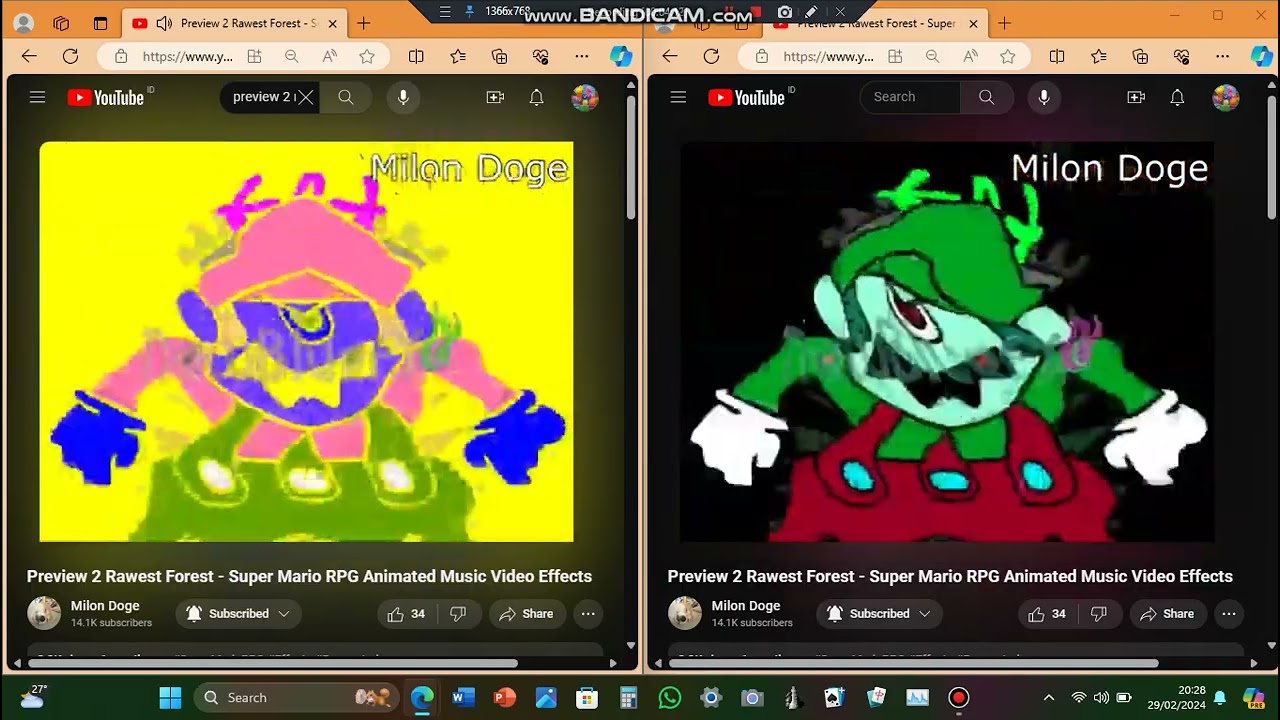Go back in right browser window
This screenshot has height=720, width=1280.
tap(670, 57)
